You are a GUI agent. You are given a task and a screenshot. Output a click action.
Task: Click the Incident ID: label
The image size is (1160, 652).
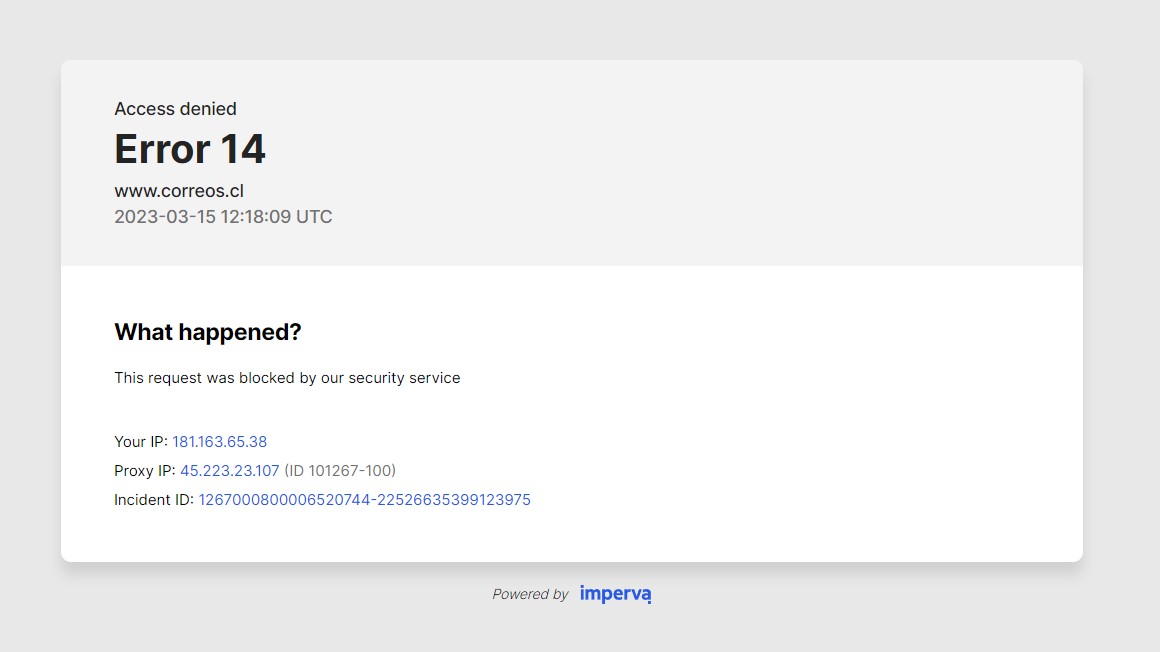(154, 500)
